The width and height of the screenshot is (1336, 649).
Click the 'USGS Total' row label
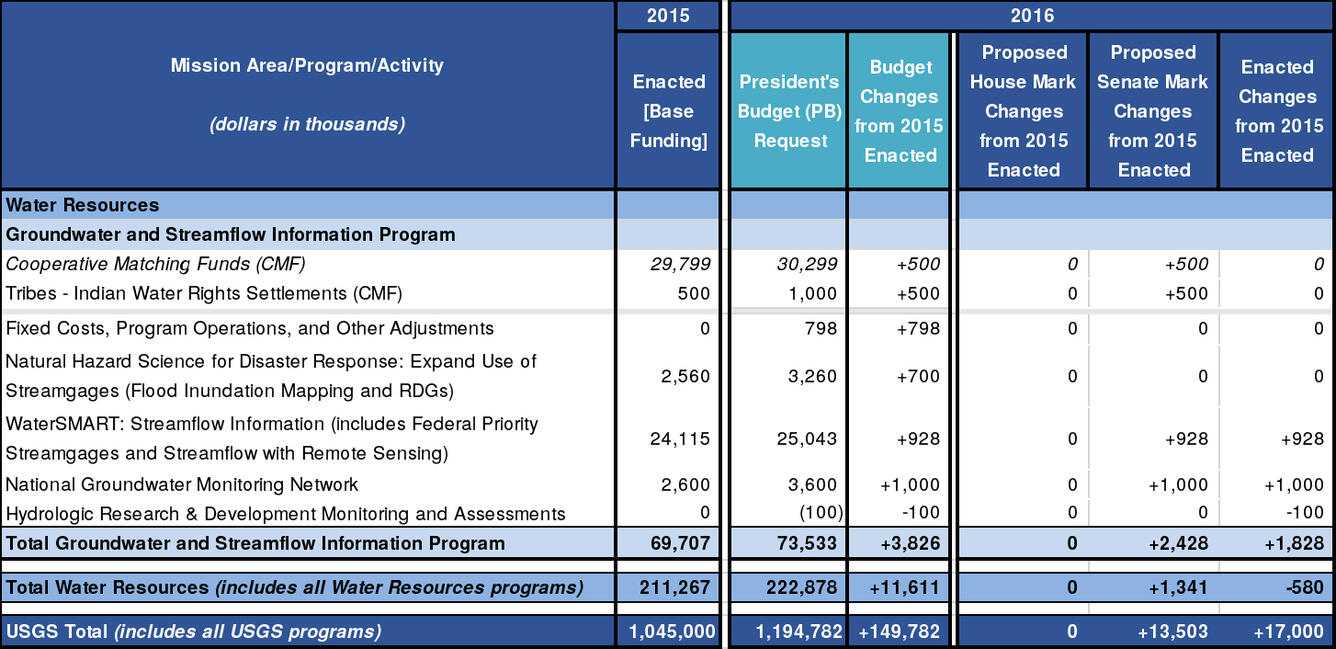[193, 631]
